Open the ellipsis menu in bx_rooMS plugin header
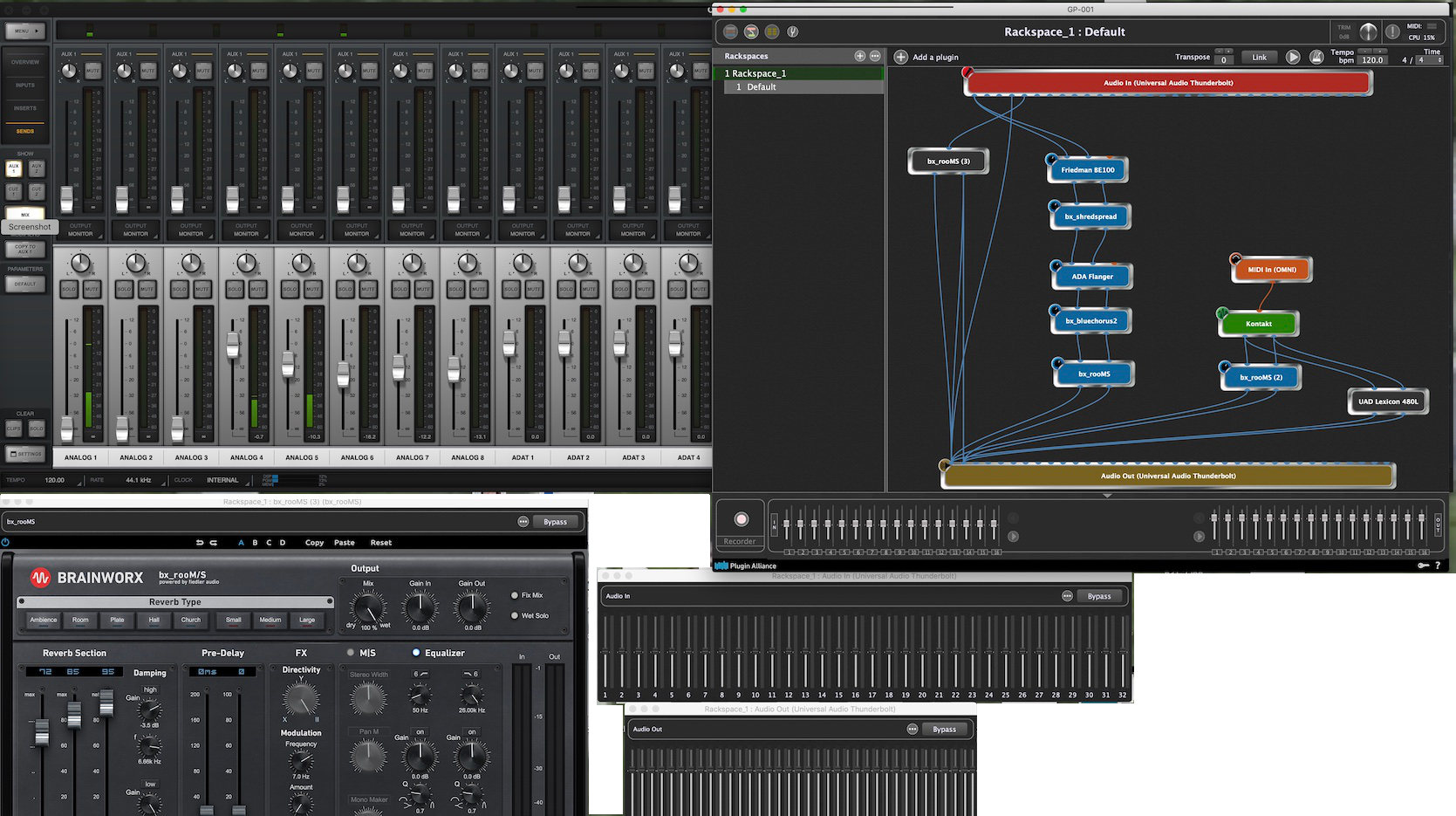Image resolution: width=1456 pixels, height=816 pixels. tap(523, 522)
